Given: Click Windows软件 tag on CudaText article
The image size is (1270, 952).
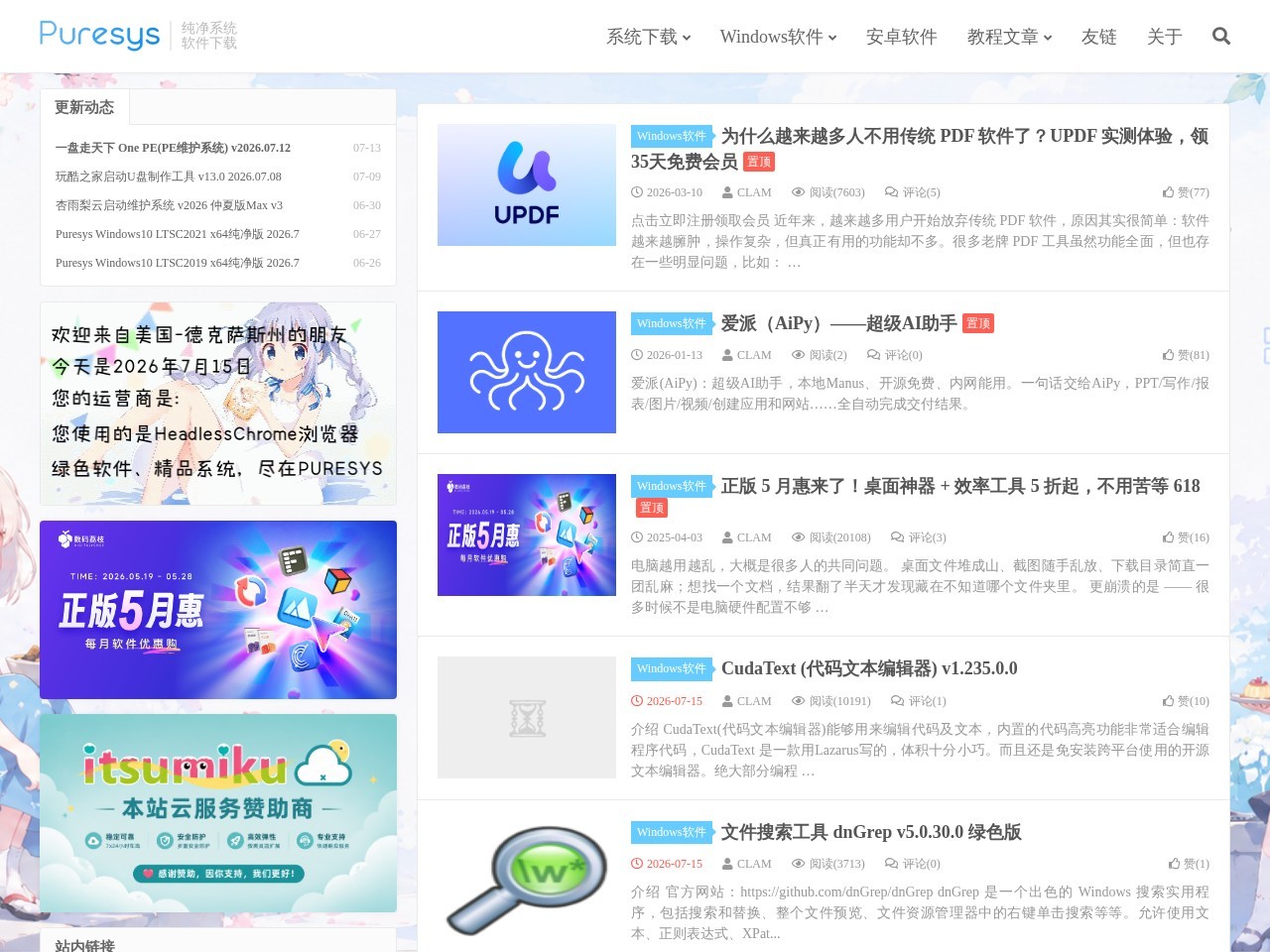Looking at the screenshot, I should point(672,668).
